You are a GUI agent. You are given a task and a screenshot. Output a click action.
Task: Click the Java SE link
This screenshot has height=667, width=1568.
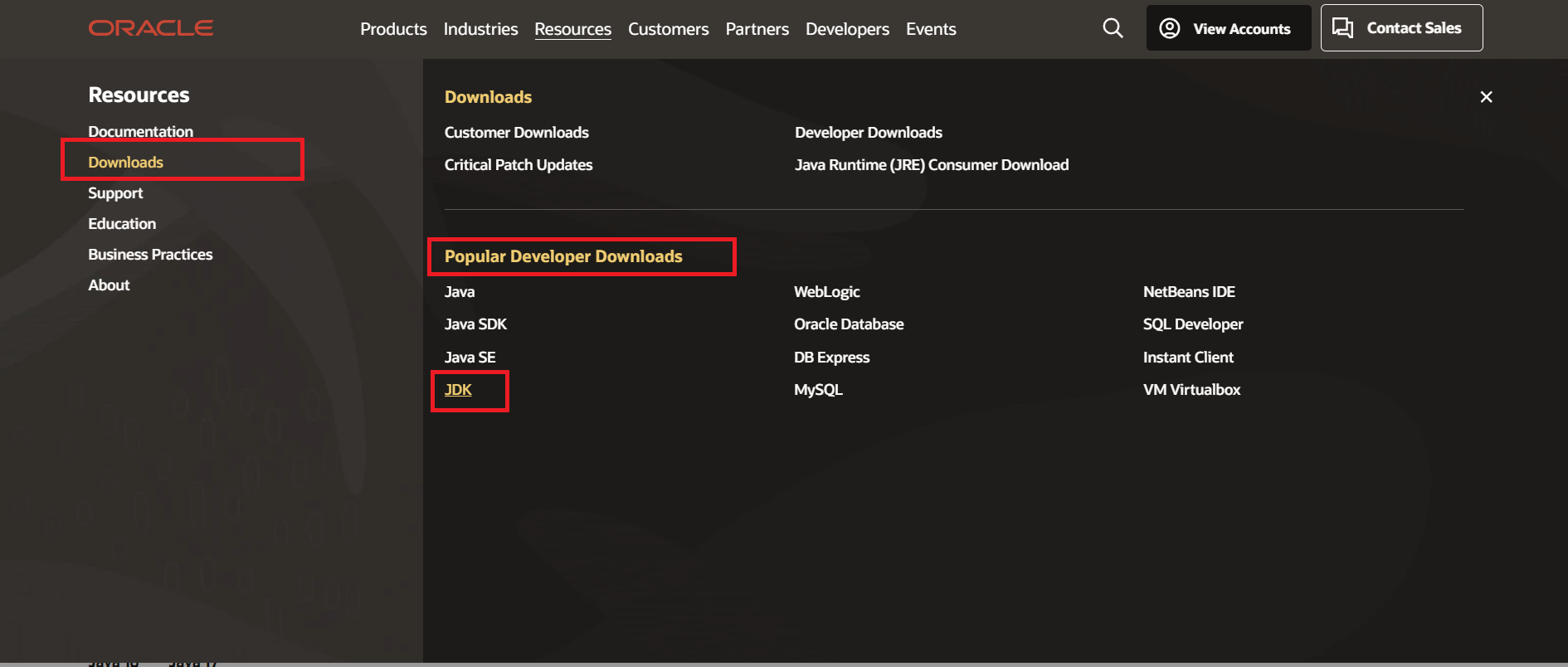tap(470, 357)
